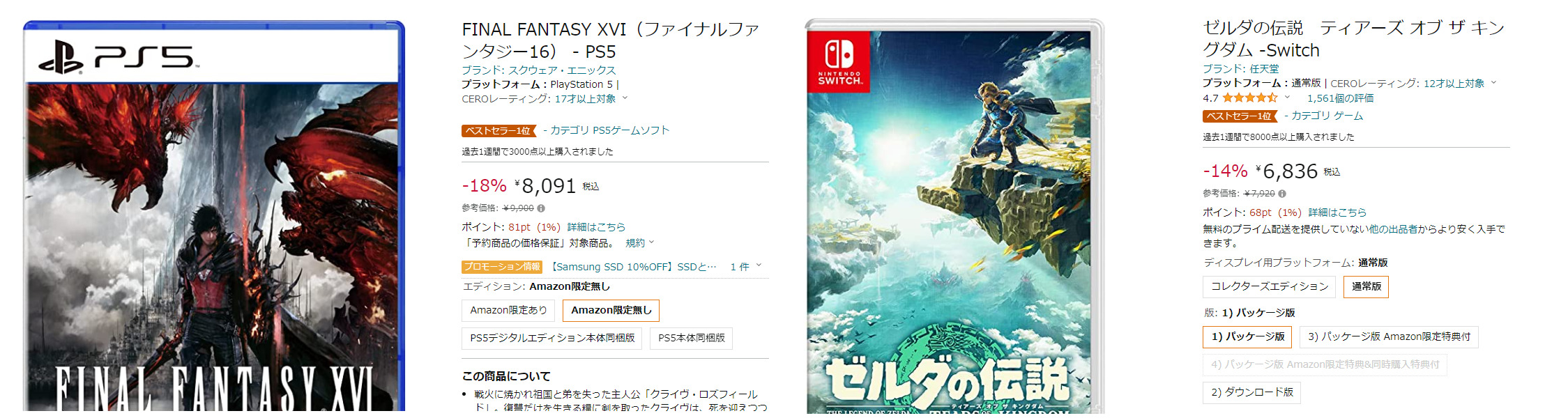Click the star rating icons for Zelda
The image size is (1568, 418).
1249,98
